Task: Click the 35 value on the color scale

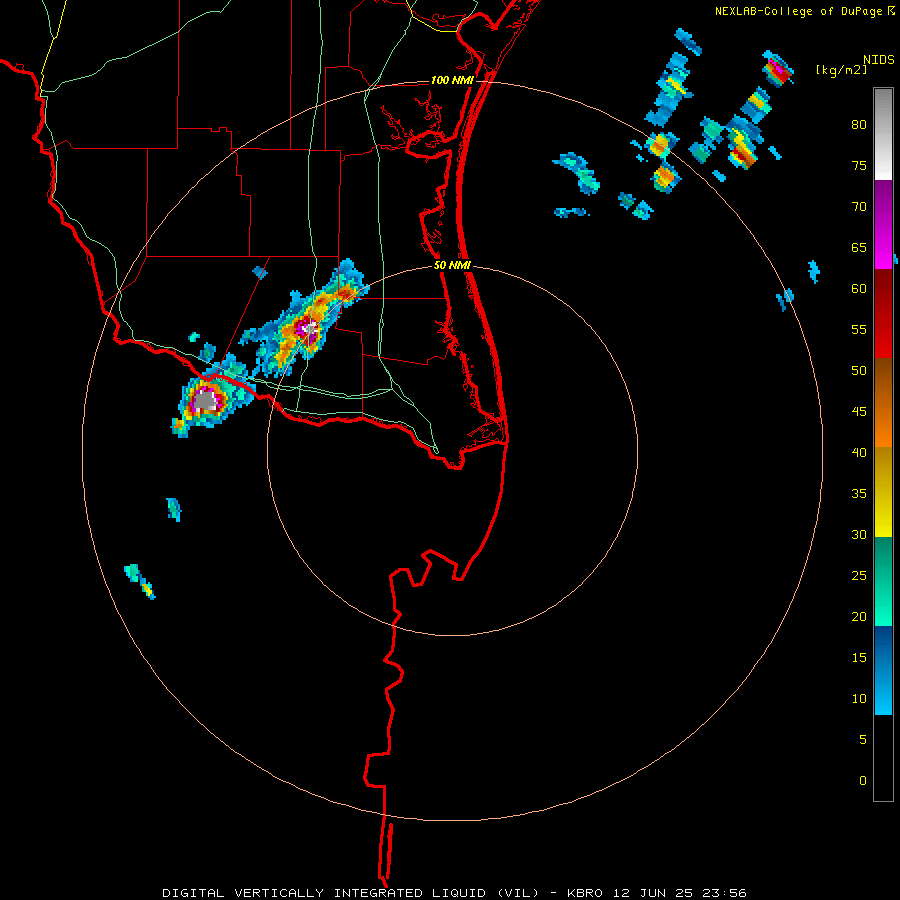Action: pos(859,494)
